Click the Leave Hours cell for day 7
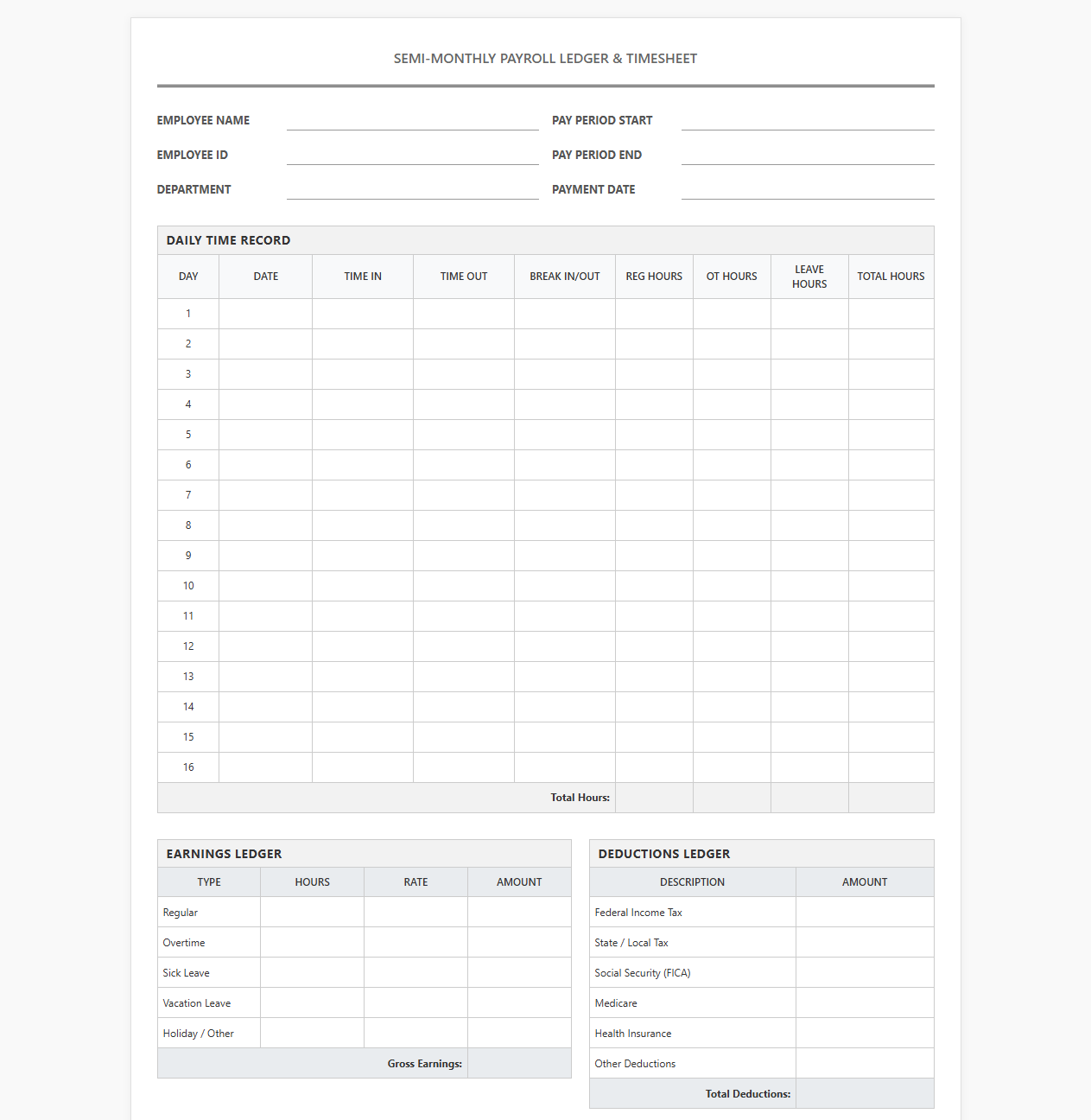 tap(809, 495)
